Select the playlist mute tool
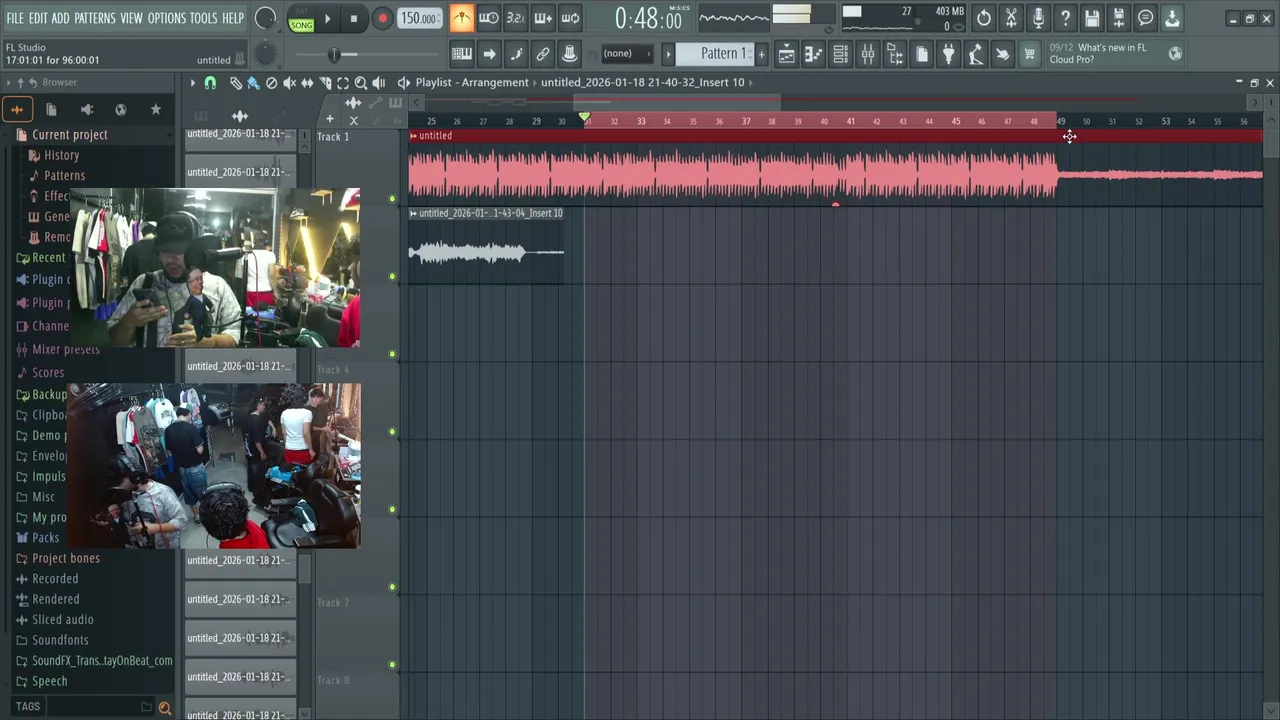Screen dimensions: 1280x720 click(x=289, y=83)
